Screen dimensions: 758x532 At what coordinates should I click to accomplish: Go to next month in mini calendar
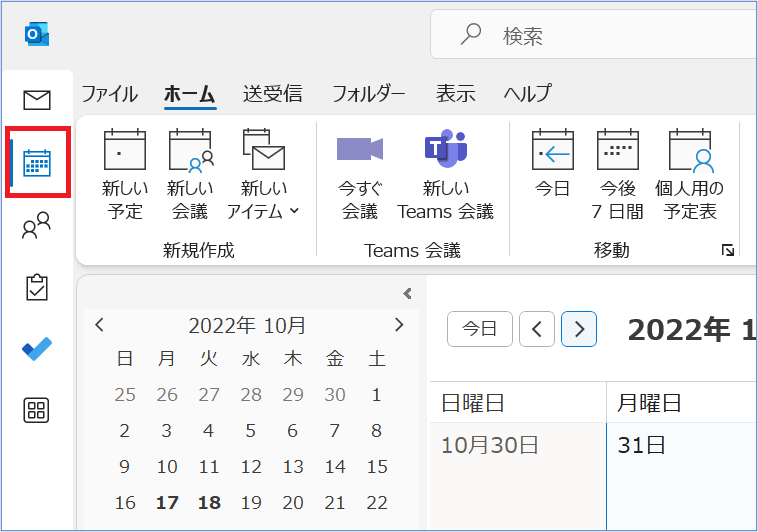point(399,325)
